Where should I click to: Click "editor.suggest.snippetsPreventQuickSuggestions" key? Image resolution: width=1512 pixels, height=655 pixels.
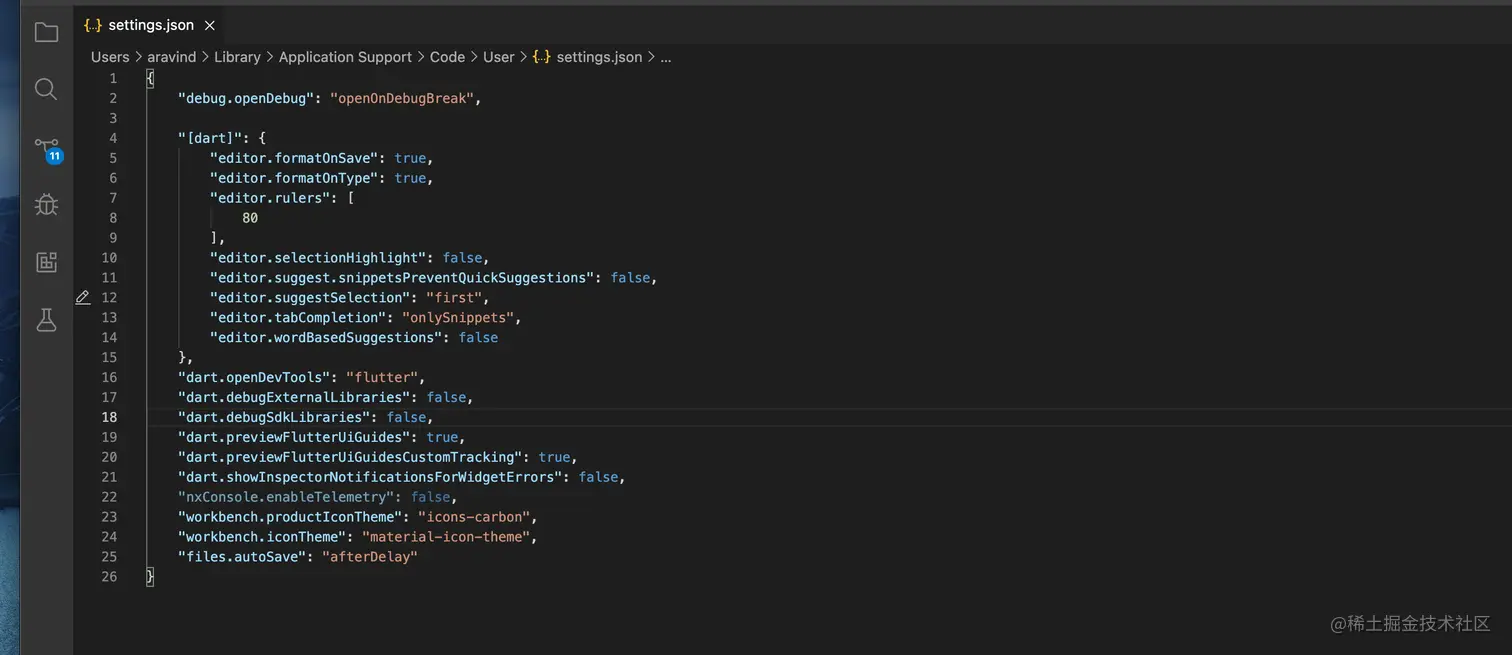tap(402, 278)
